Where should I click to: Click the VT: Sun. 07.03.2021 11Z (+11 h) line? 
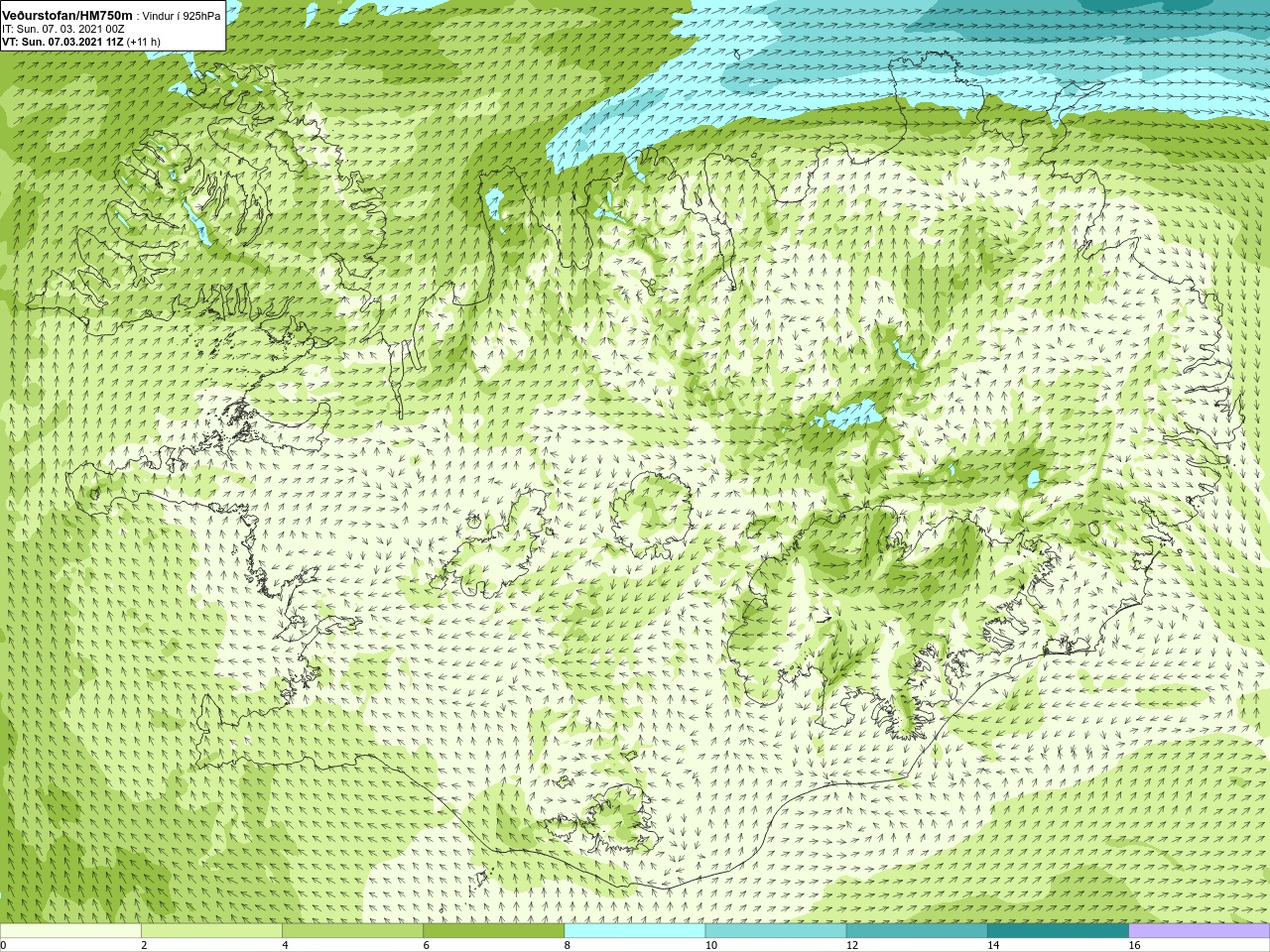(81, 42)
